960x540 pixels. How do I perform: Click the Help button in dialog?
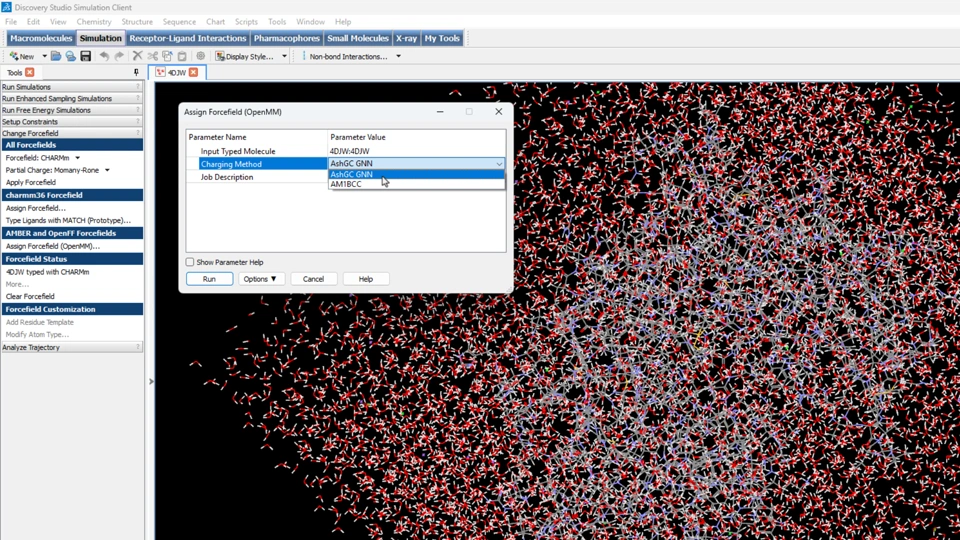pos(366,279)
